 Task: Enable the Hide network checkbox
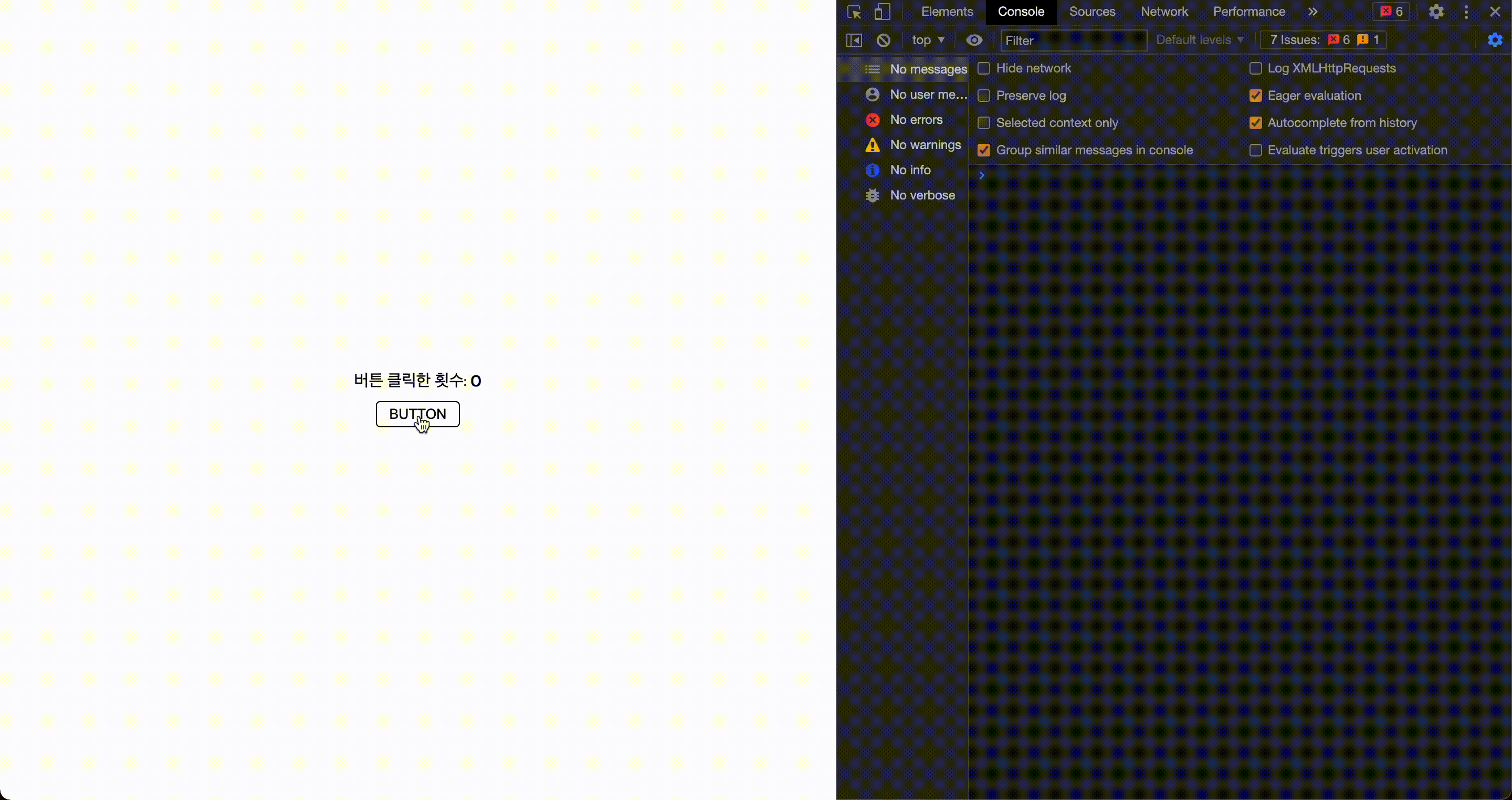click(984, 69)
